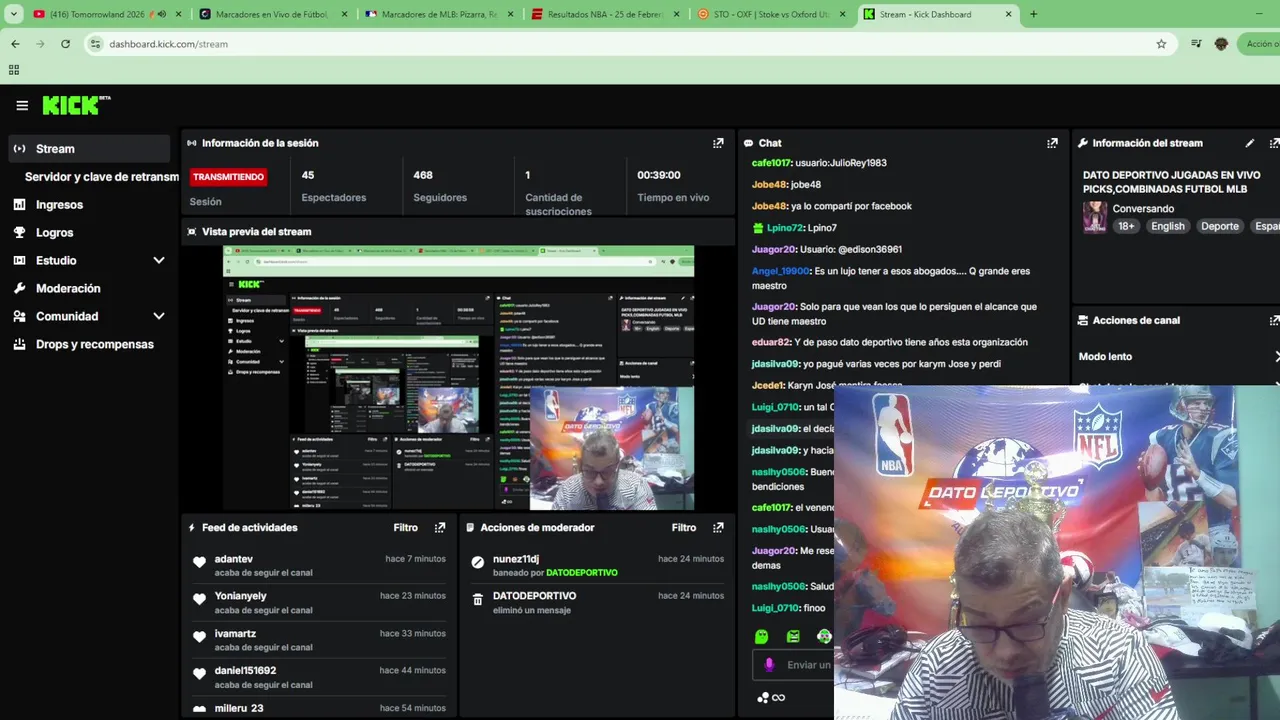
Task: Click heart icon beside Yonianyely
Action: tap(199, 600)
